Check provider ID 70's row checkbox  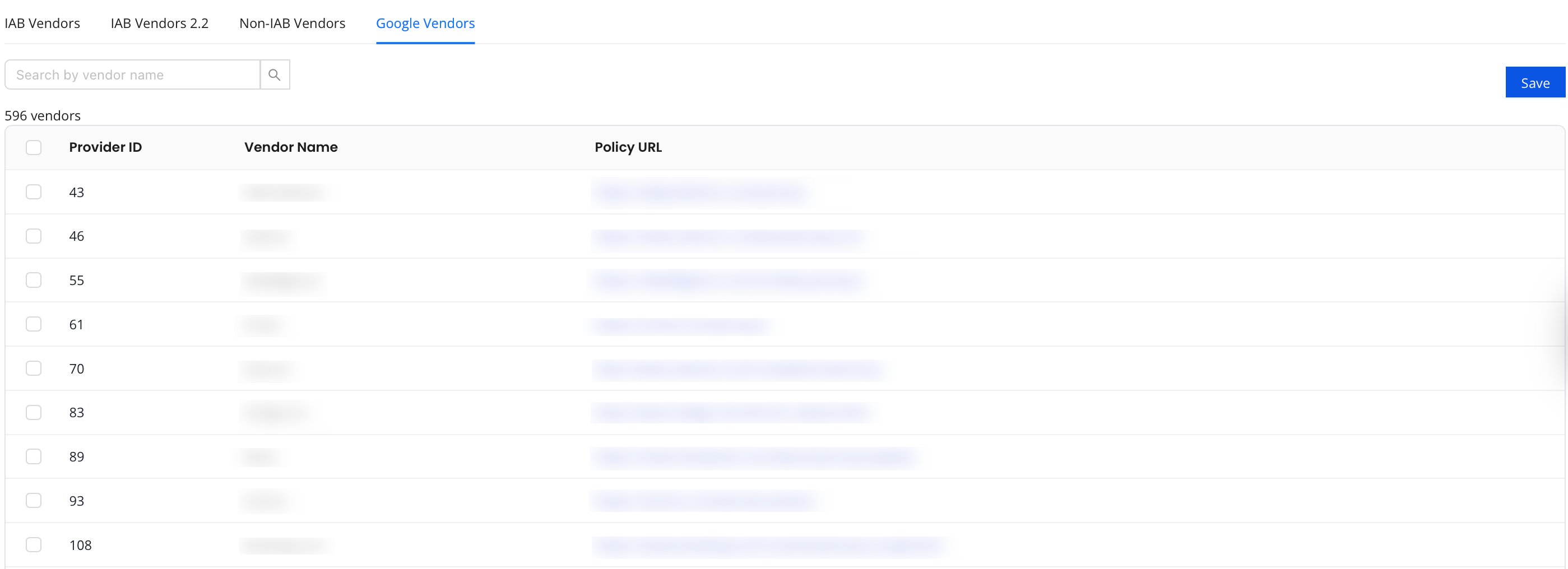click(x=34, y=369)
